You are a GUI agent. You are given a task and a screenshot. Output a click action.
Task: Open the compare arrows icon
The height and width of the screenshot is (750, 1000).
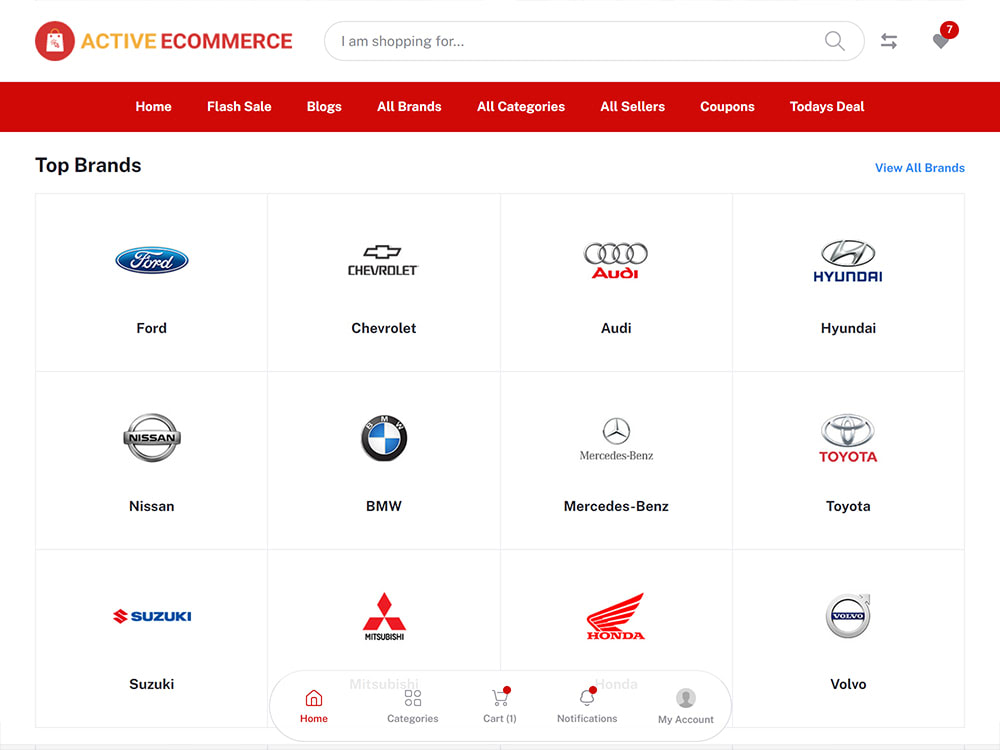pyautogui.click(x=889, y=41)
